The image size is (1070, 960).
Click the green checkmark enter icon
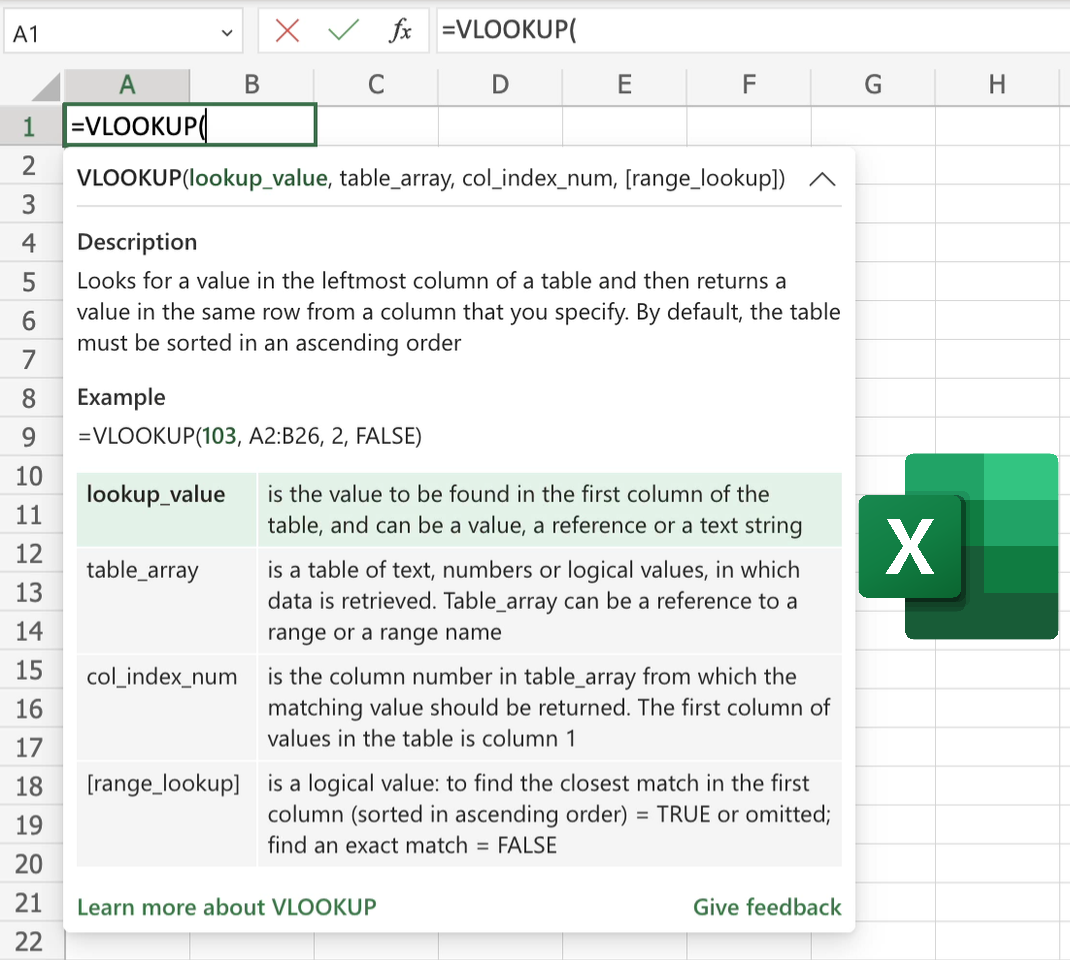click(343, 31)
